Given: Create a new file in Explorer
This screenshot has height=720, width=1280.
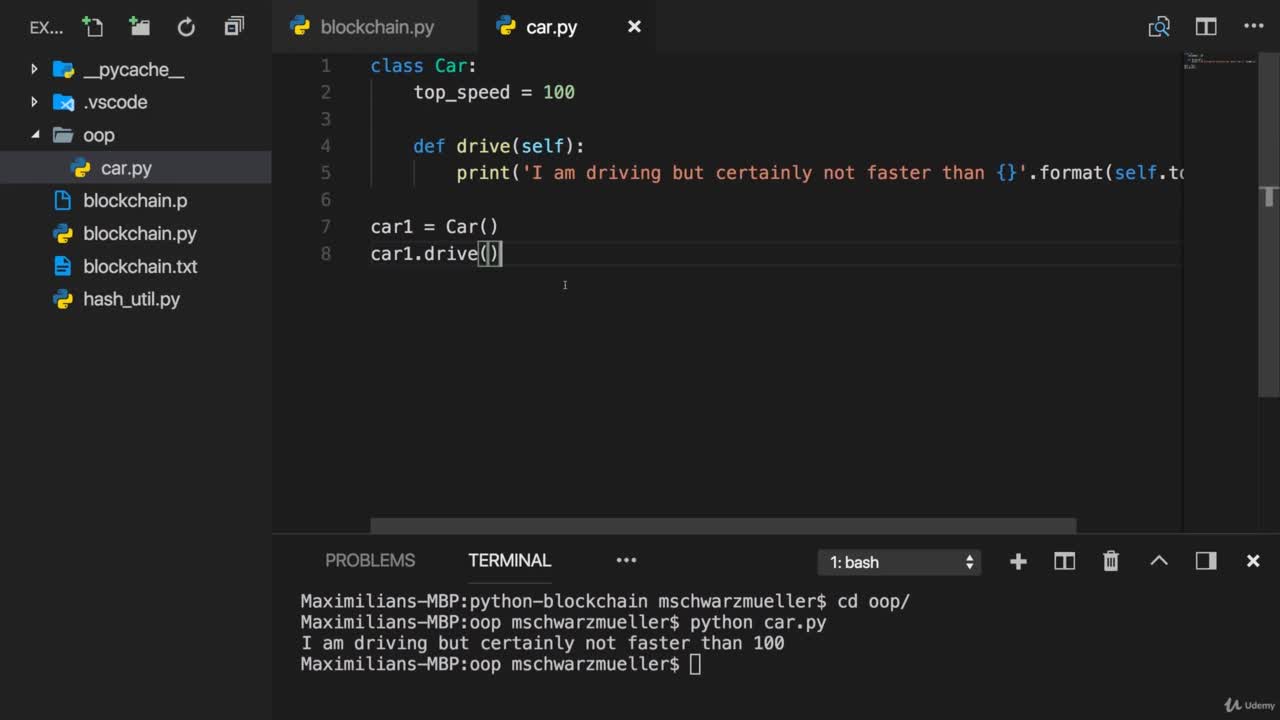Looking at the screenshot, I should pos(92,27).
